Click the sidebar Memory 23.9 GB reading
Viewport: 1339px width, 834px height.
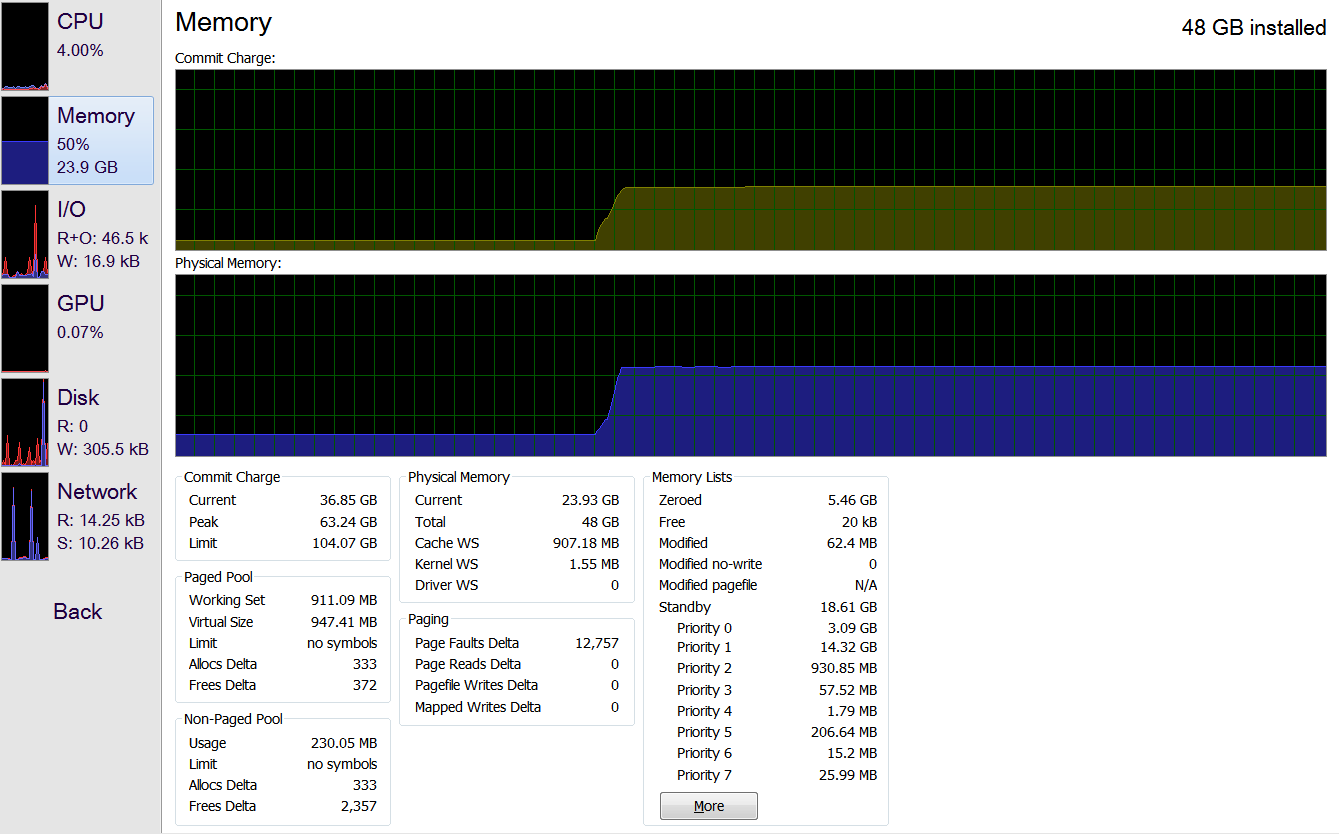87,167
